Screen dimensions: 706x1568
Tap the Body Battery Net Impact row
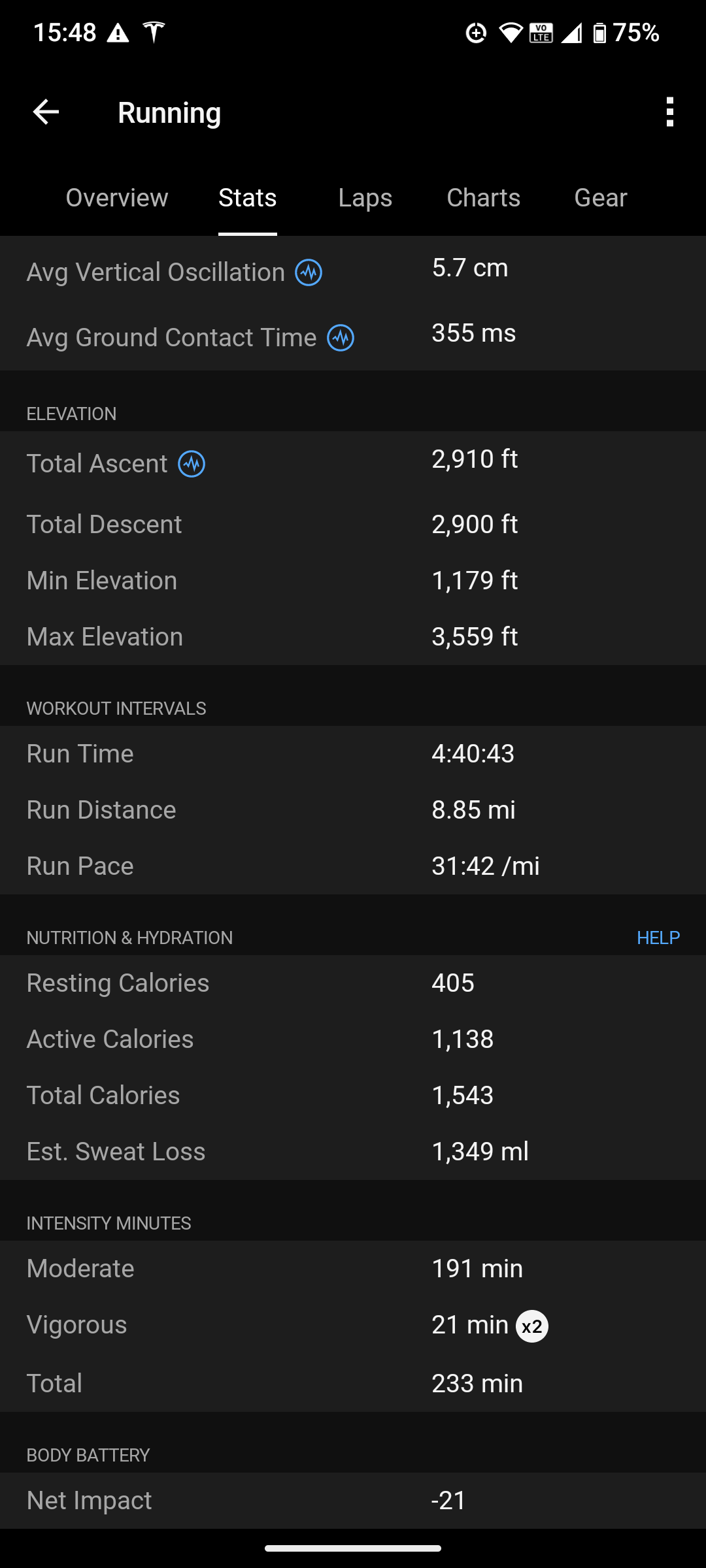pos(353,1500)
